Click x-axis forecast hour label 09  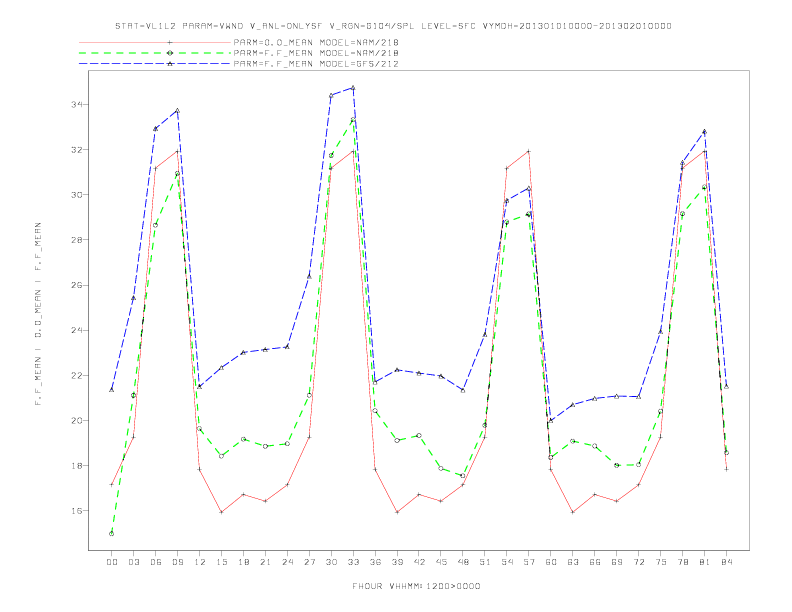pyautogui.click(x=177, y=562)
